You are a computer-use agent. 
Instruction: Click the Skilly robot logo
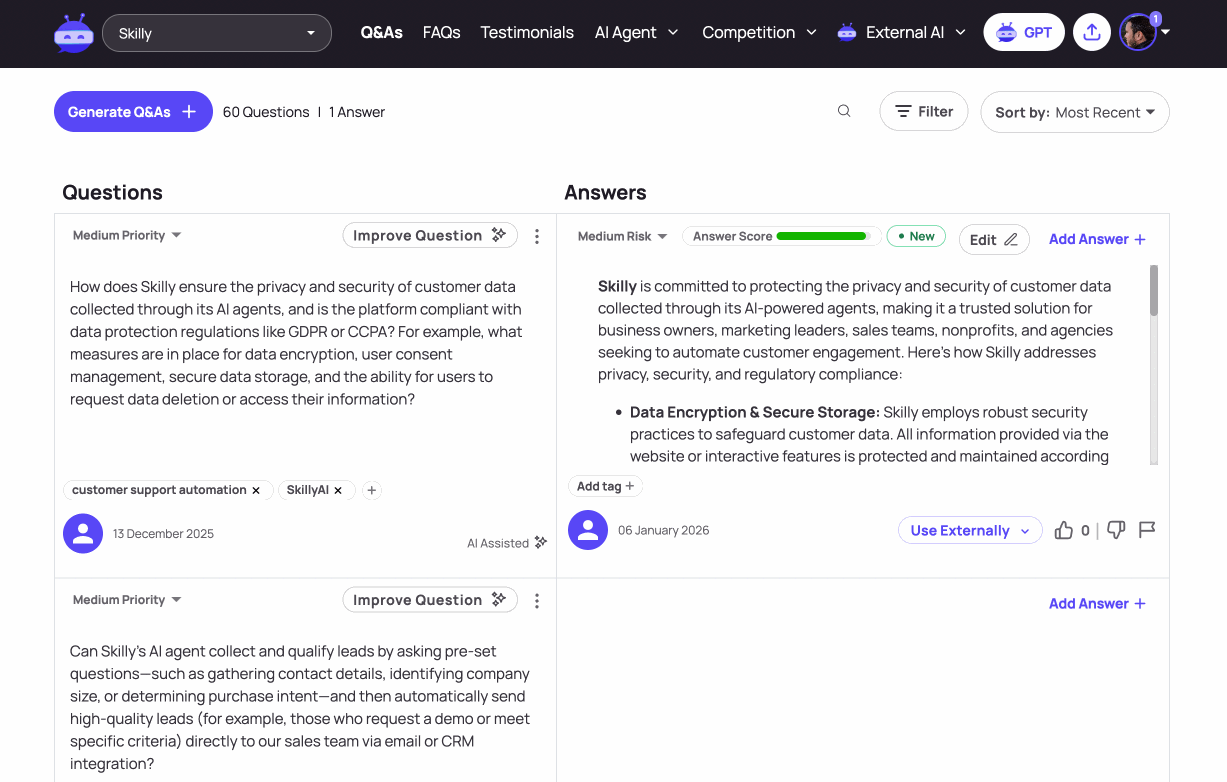[74, 33]
